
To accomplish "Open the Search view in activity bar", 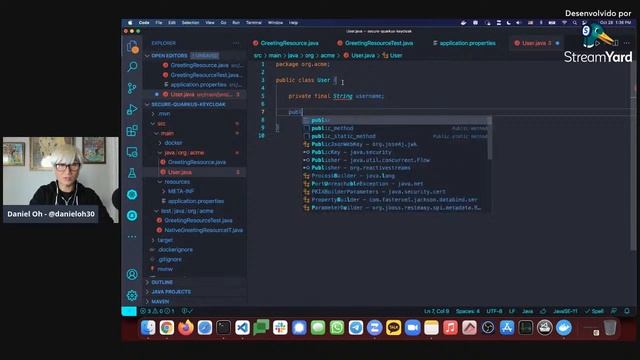I will (132, 67).
